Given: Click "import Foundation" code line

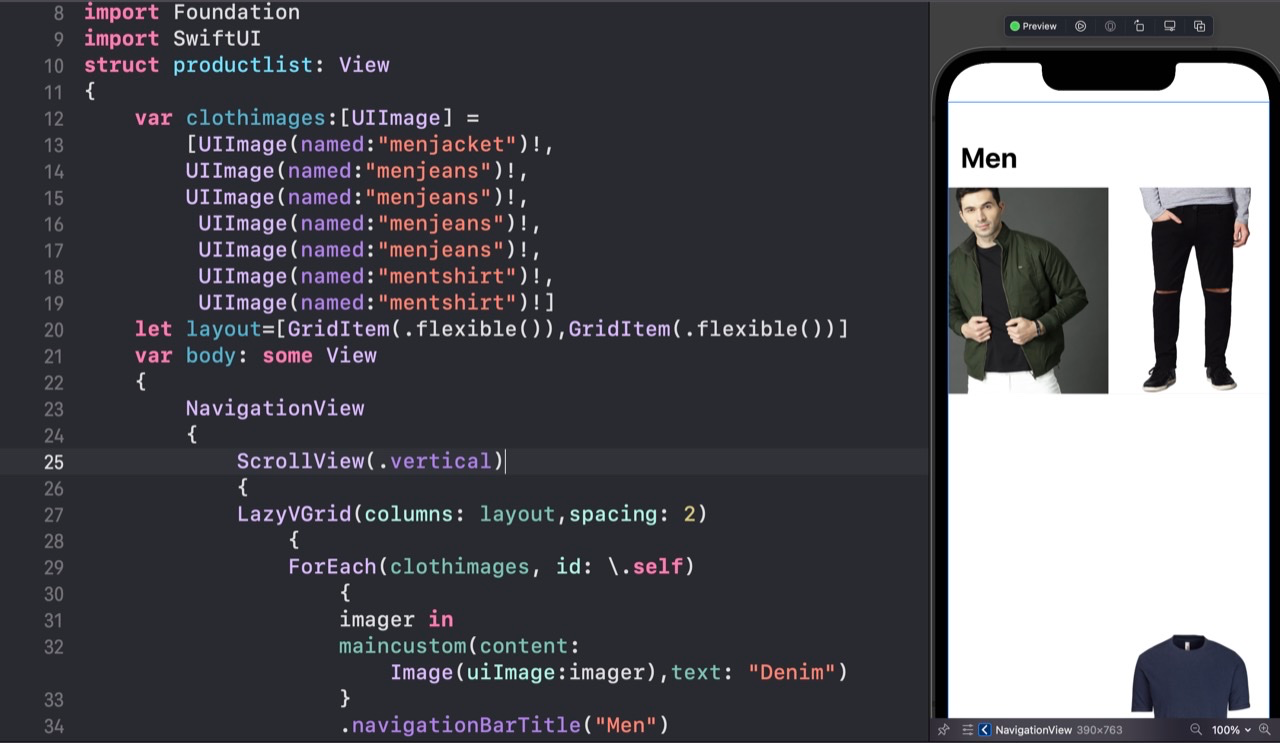Looking at the screenshot, I should click(192, 12).
